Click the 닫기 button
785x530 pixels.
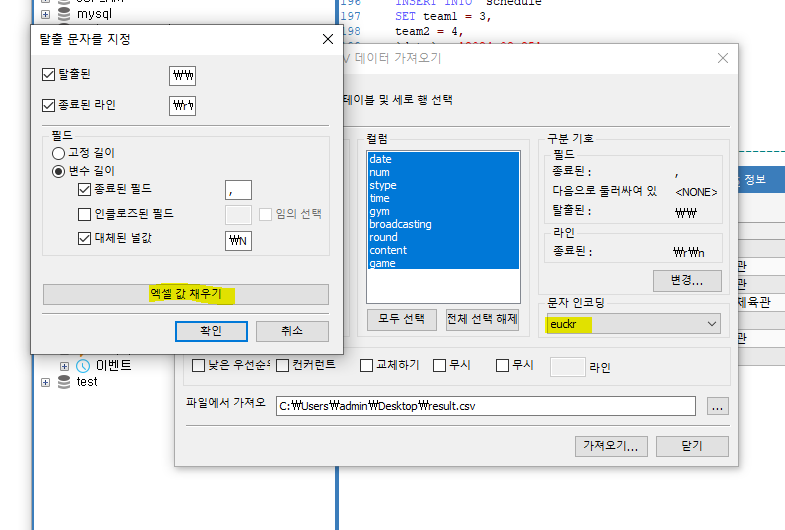[x=692, y=446]
